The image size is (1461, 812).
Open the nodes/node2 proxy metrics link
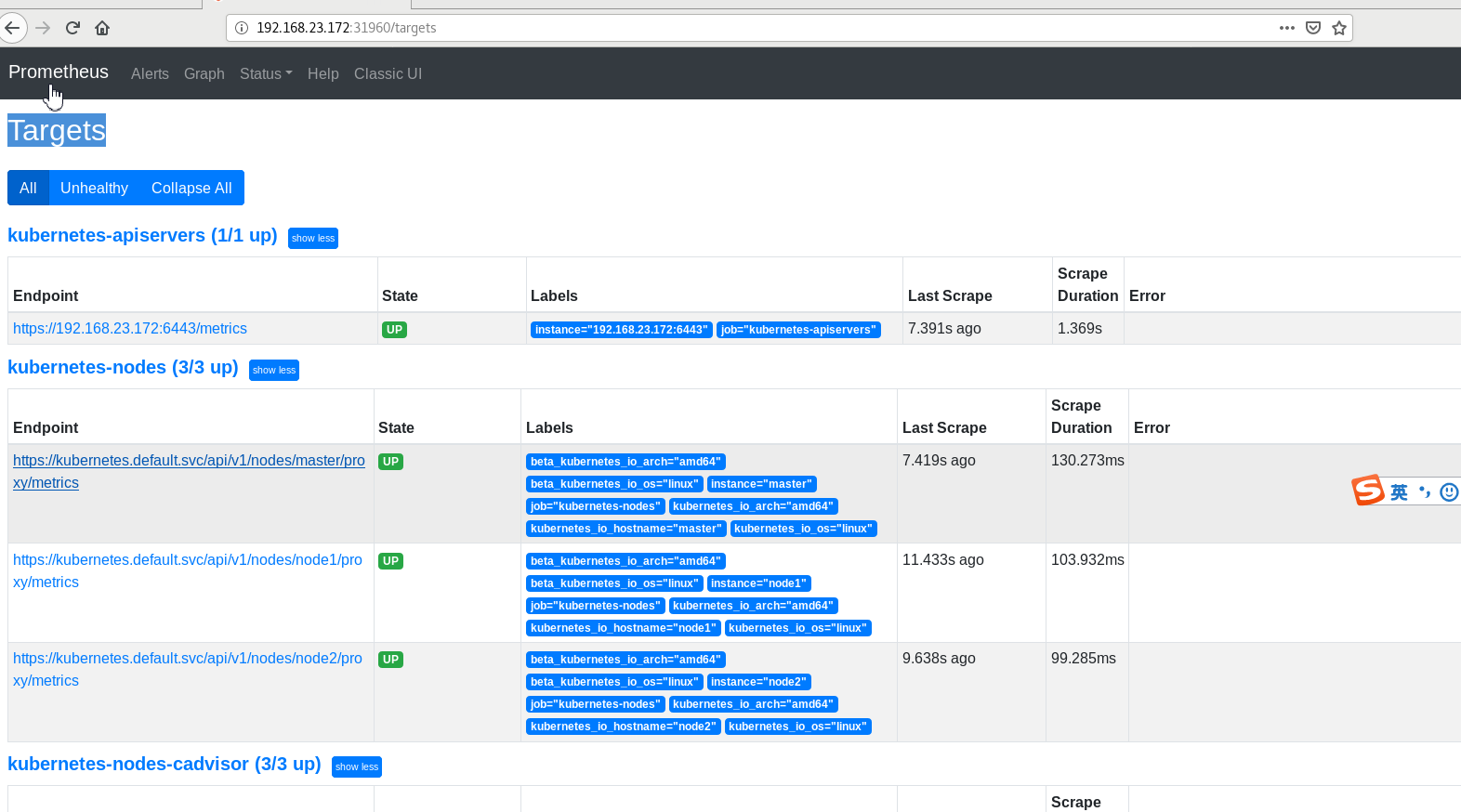(188, 670)
